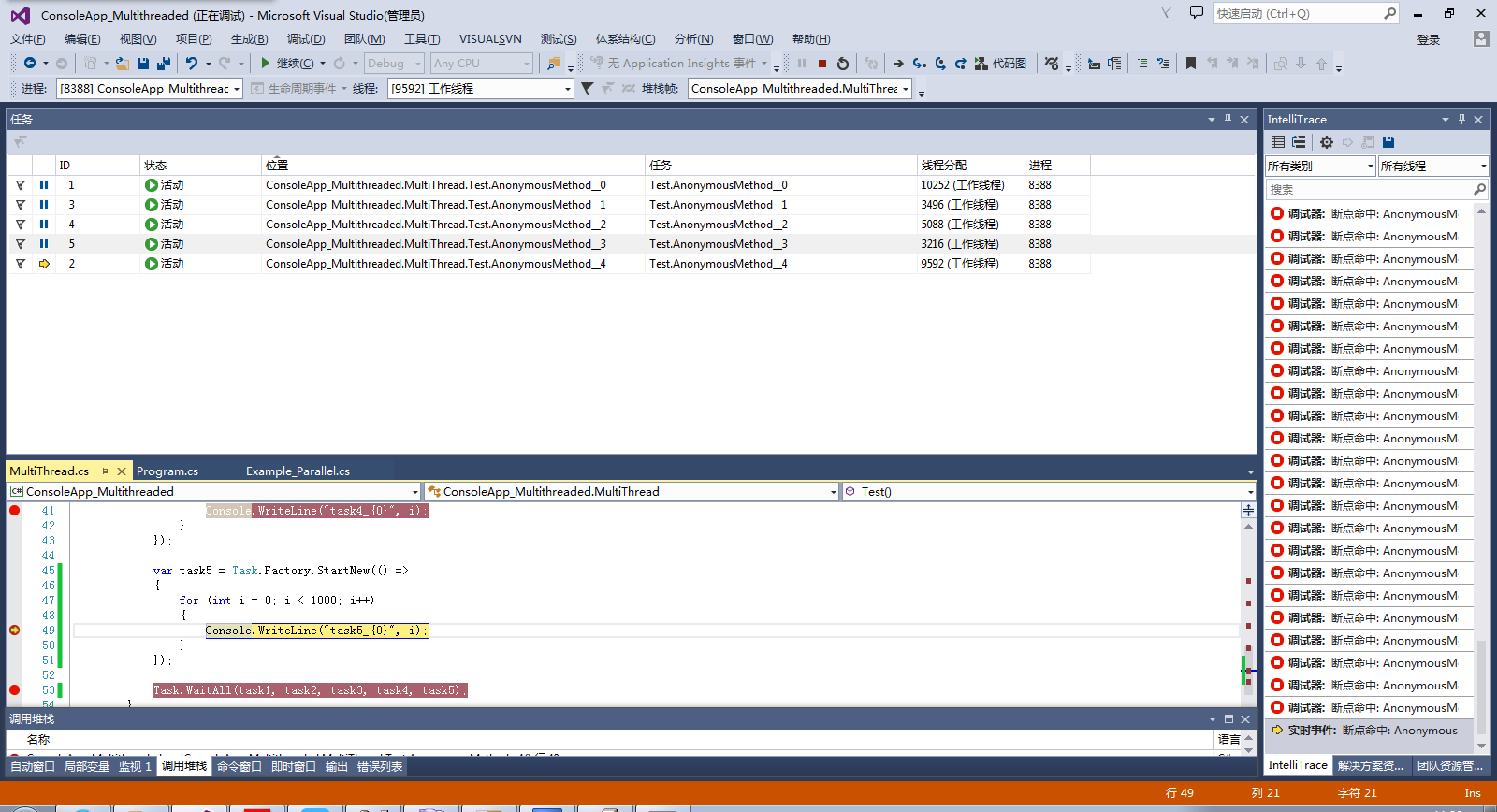Viewport: 1497px width, 812px height.
Task: Toggle flag on task row ID 5
Action: pyautogui.click(x=21, y=244)
